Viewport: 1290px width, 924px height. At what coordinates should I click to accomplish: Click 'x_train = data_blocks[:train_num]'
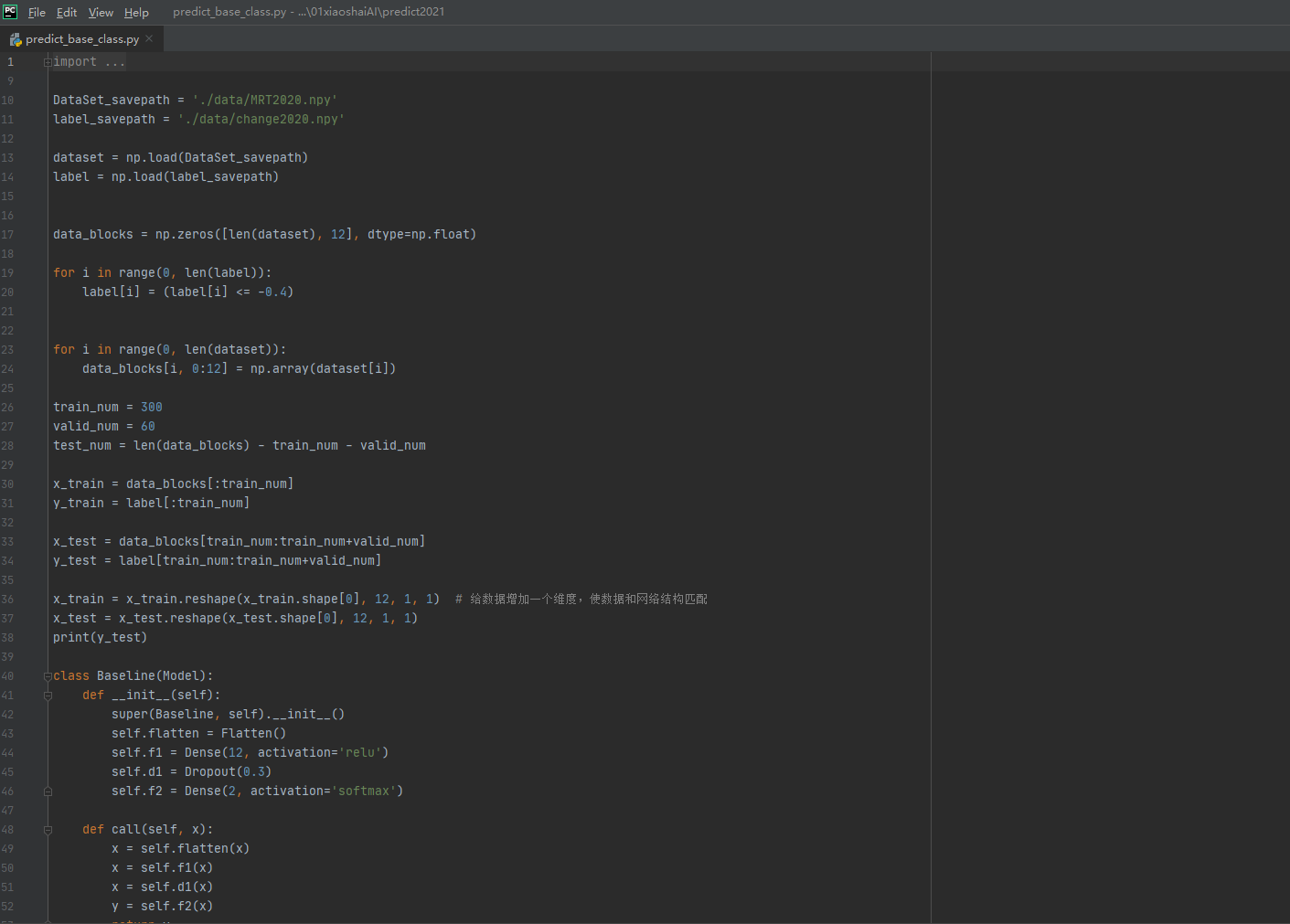coord(173,484)
